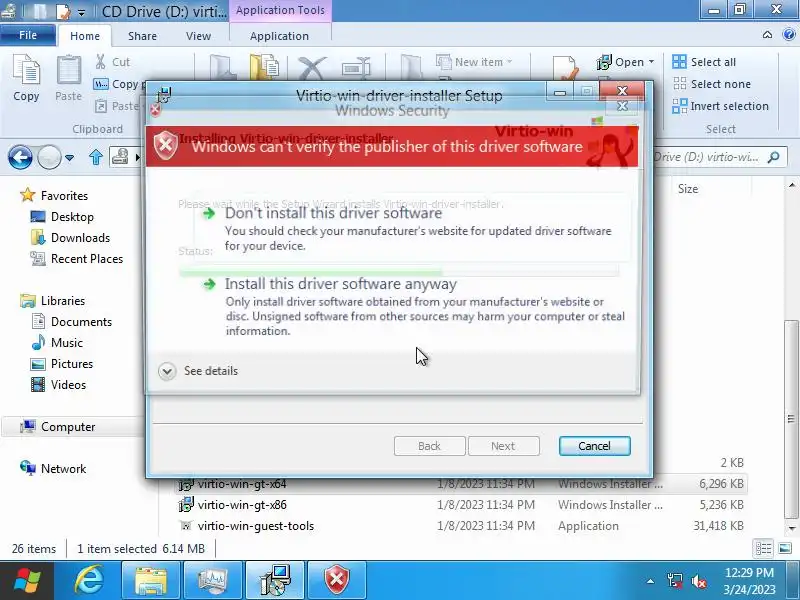800x600 pixels.
Task: Open the installer taskbar icon
Action: click(x=275, y=581)
